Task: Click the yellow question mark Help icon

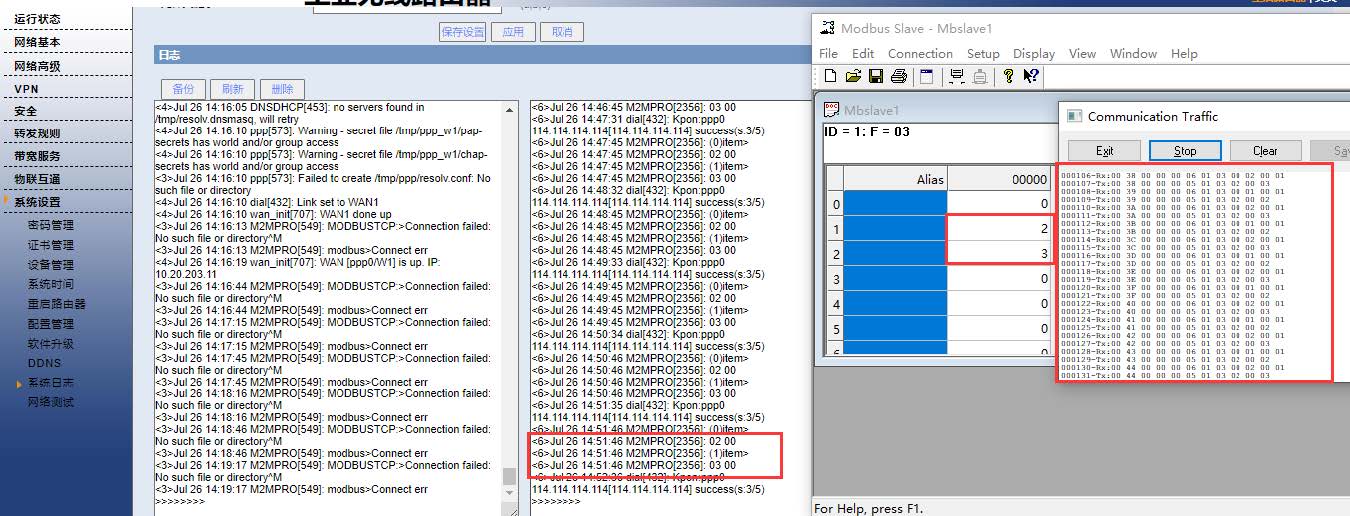Action: (x=1008, y=77)
